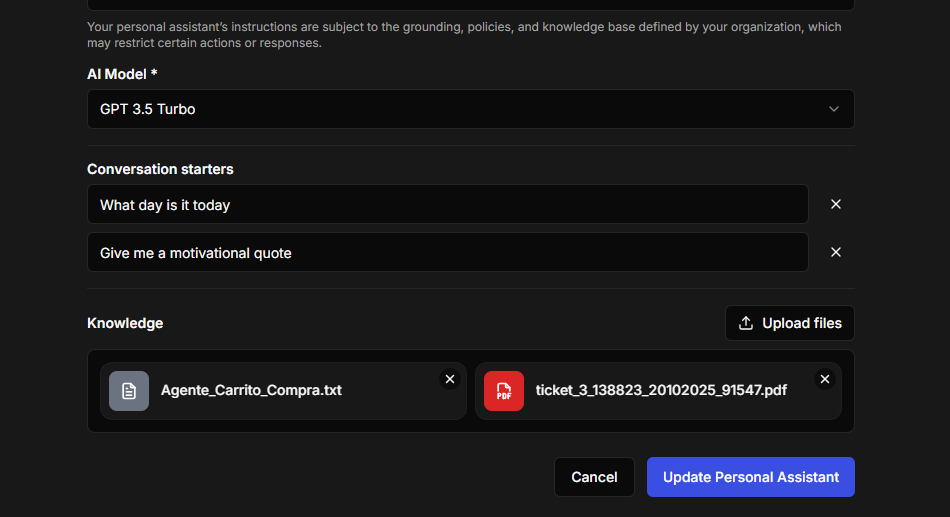
Task: Open the AI Model dropdown
Action: coord(471,109)
